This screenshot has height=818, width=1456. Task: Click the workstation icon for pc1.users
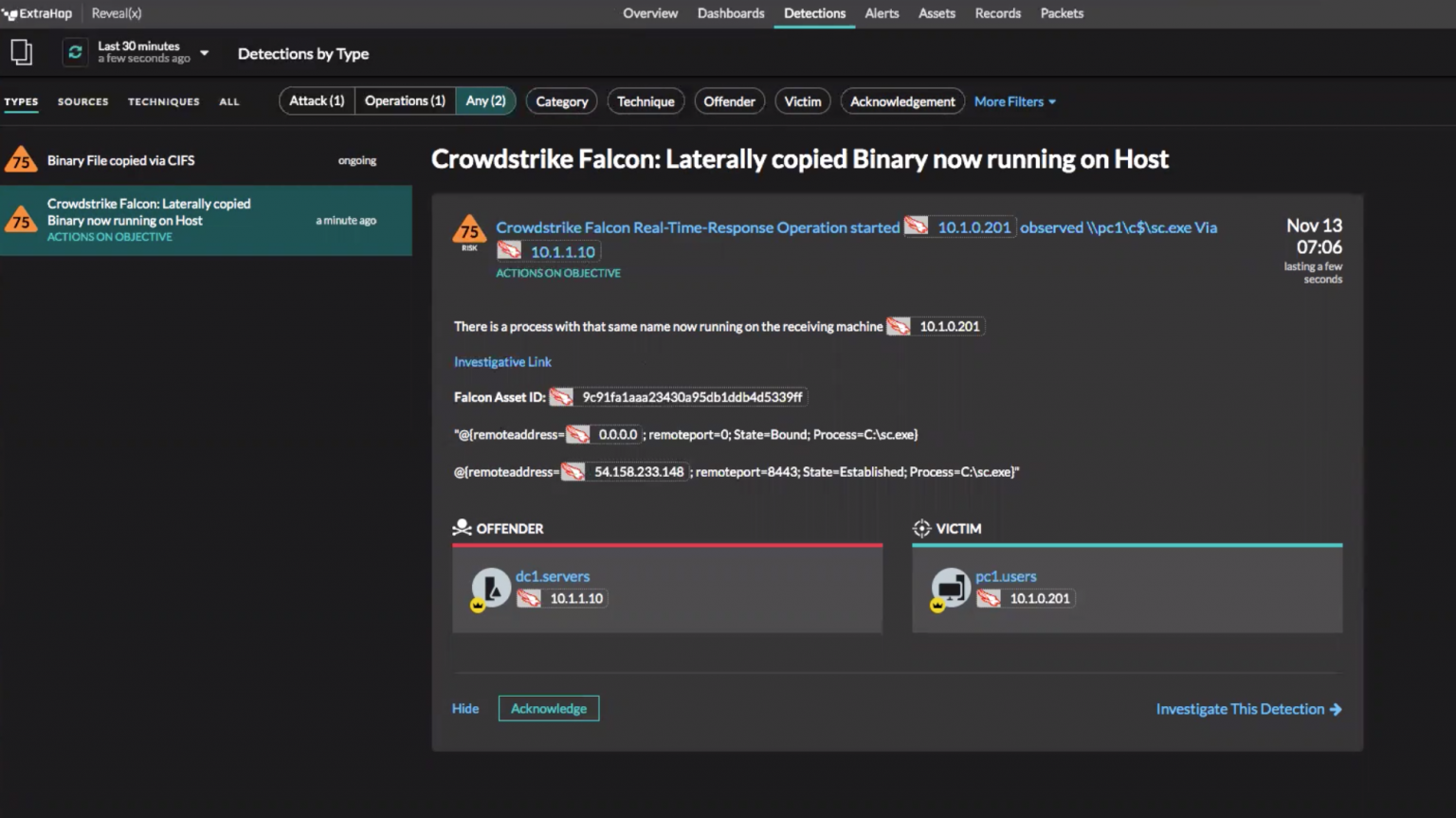point(951,586)
